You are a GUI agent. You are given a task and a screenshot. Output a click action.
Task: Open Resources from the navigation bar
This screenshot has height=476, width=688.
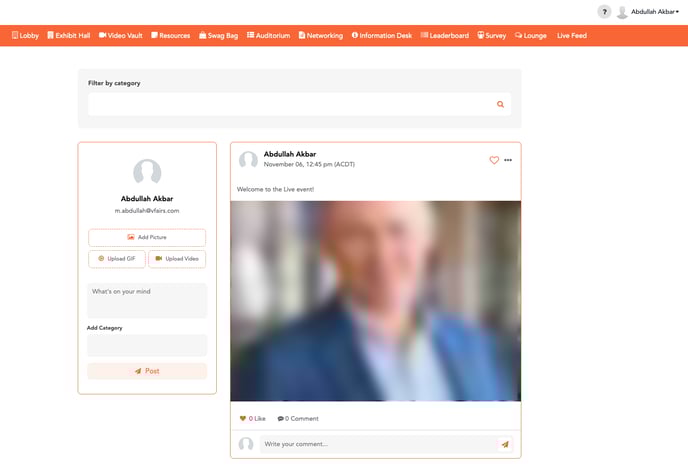pyautogui.click(x=171, y=36)
